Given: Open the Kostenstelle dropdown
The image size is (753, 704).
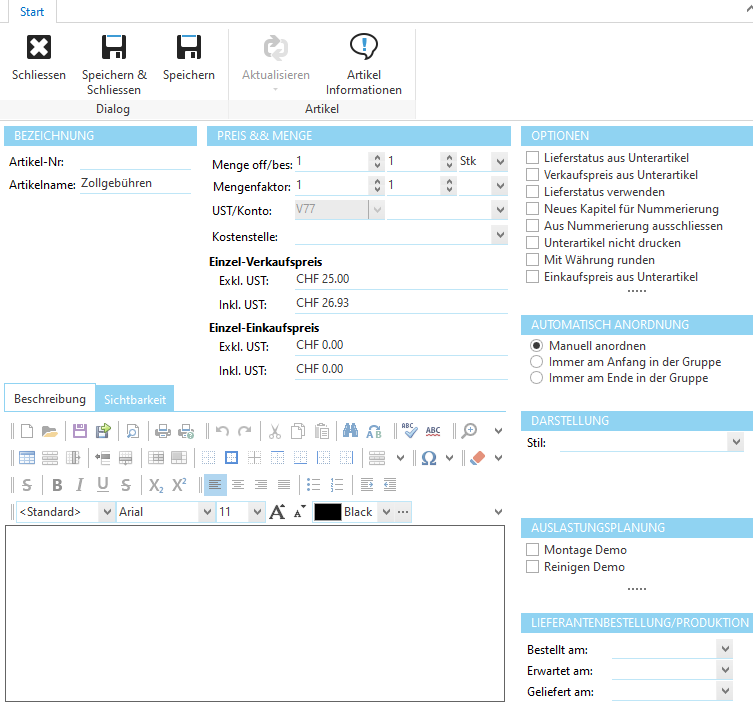Looking at the screenshot, I should (x=499, y=236).
